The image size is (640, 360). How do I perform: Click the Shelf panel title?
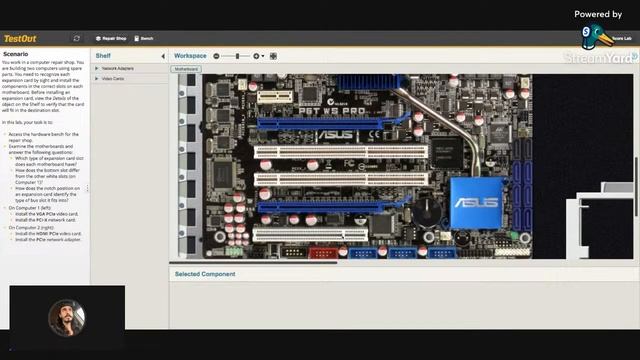pos(103,56)
